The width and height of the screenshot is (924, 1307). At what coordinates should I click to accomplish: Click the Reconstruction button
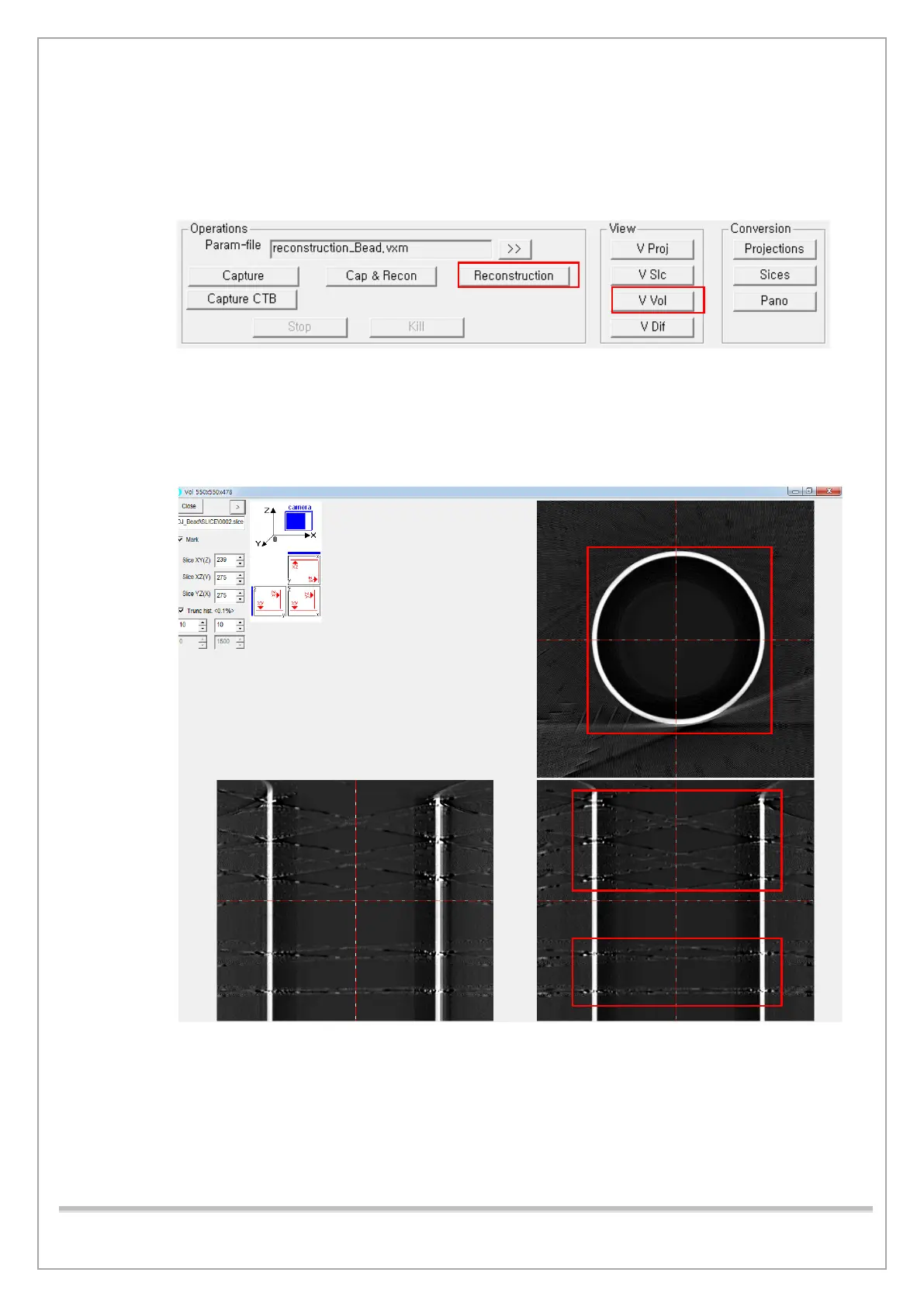point(514,276)
